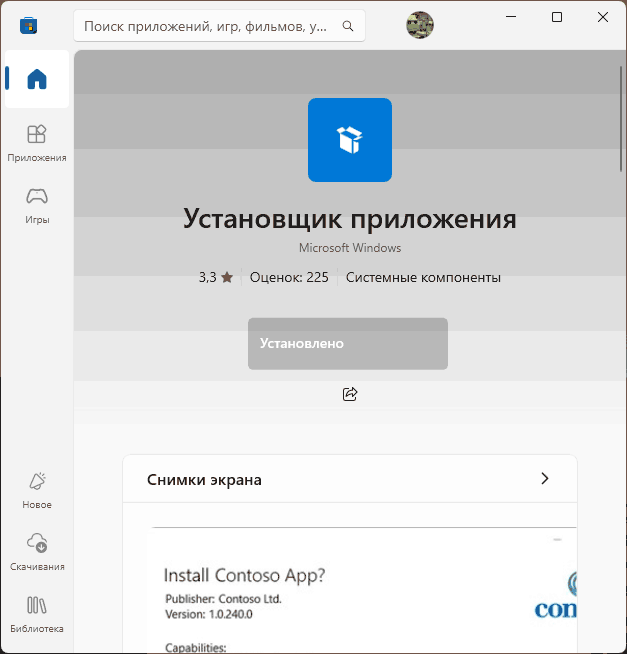Viewport: 627px width, 654px height.
Task: Open the Home tab in sidebar
Action: [37, 79]
